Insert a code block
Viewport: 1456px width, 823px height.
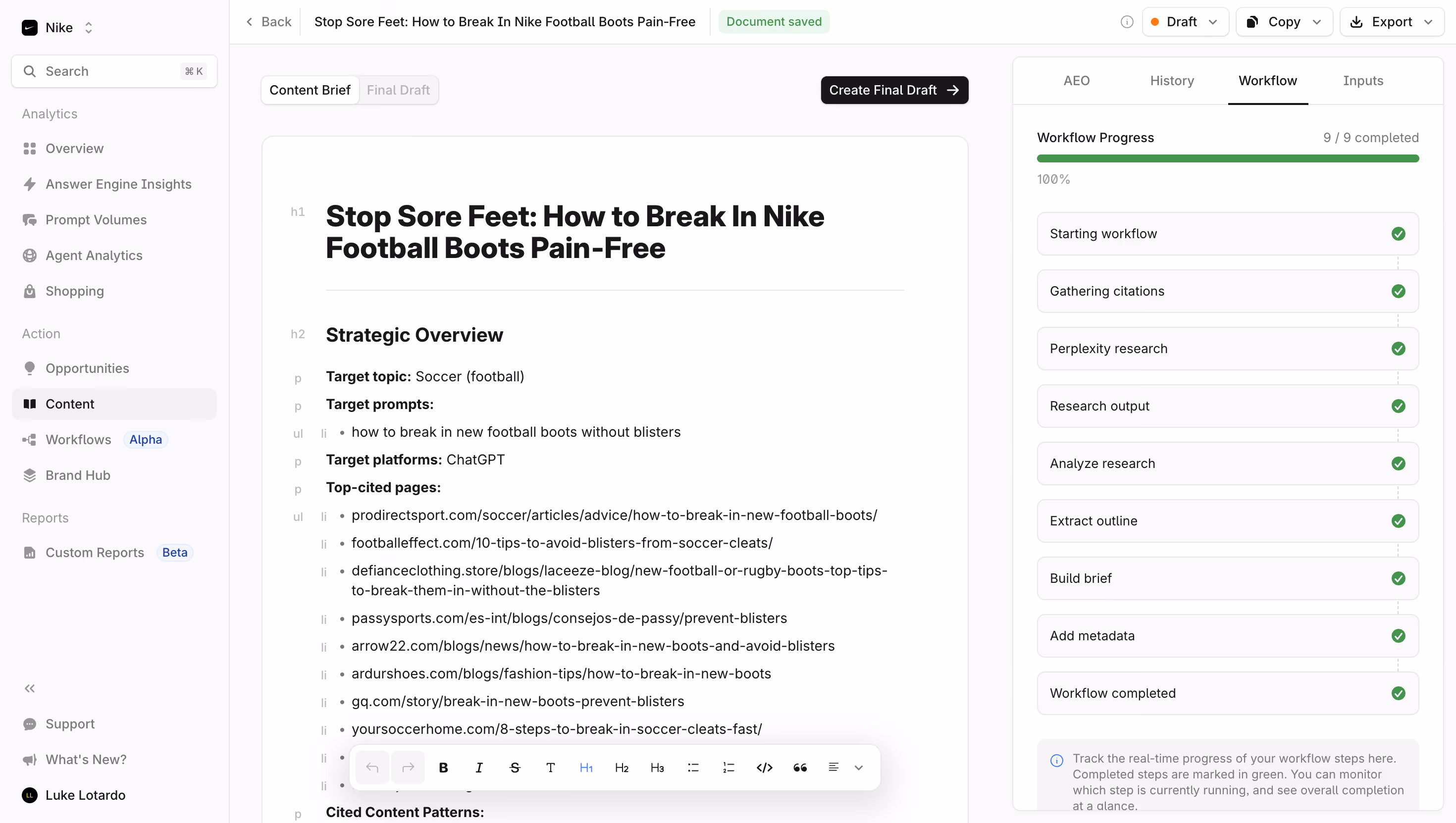pyautogui.click(x=764, y=767)
